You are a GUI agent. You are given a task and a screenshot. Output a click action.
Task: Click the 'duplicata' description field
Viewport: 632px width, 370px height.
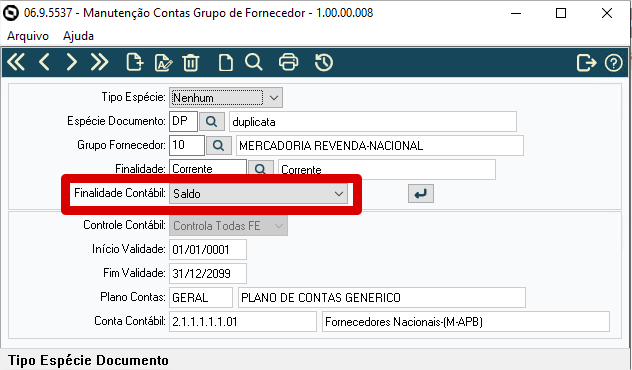[x=373, y=121]
